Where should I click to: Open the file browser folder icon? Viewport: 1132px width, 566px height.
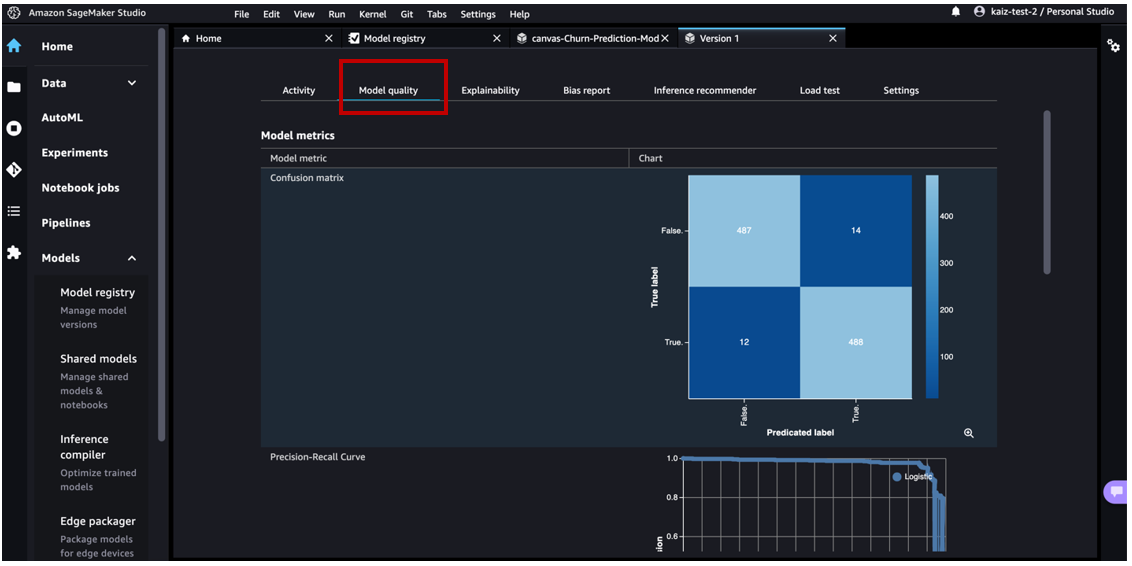14,87
